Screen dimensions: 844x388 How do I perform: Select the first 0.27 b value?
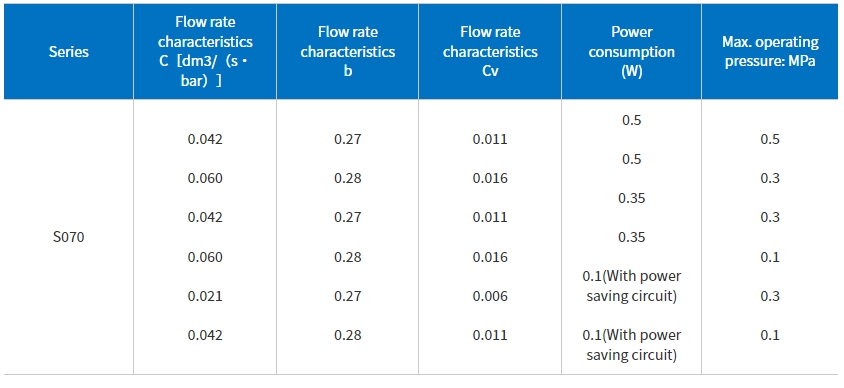click(x=348, y=139)
